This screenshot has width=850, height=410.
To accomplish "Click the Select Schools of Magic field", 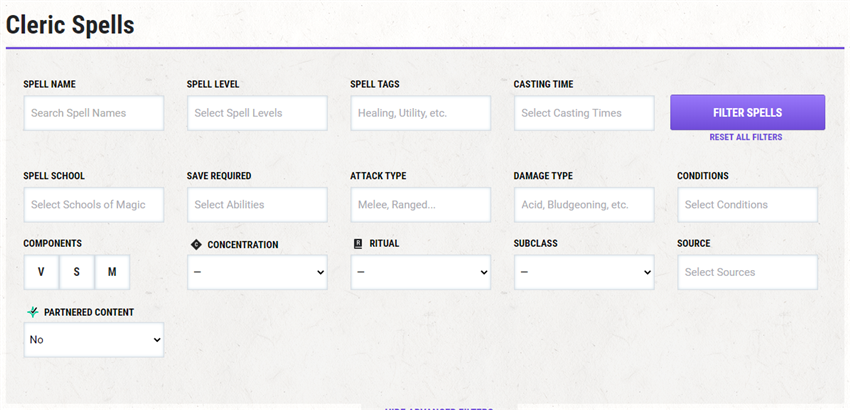I will coord(94,205).
